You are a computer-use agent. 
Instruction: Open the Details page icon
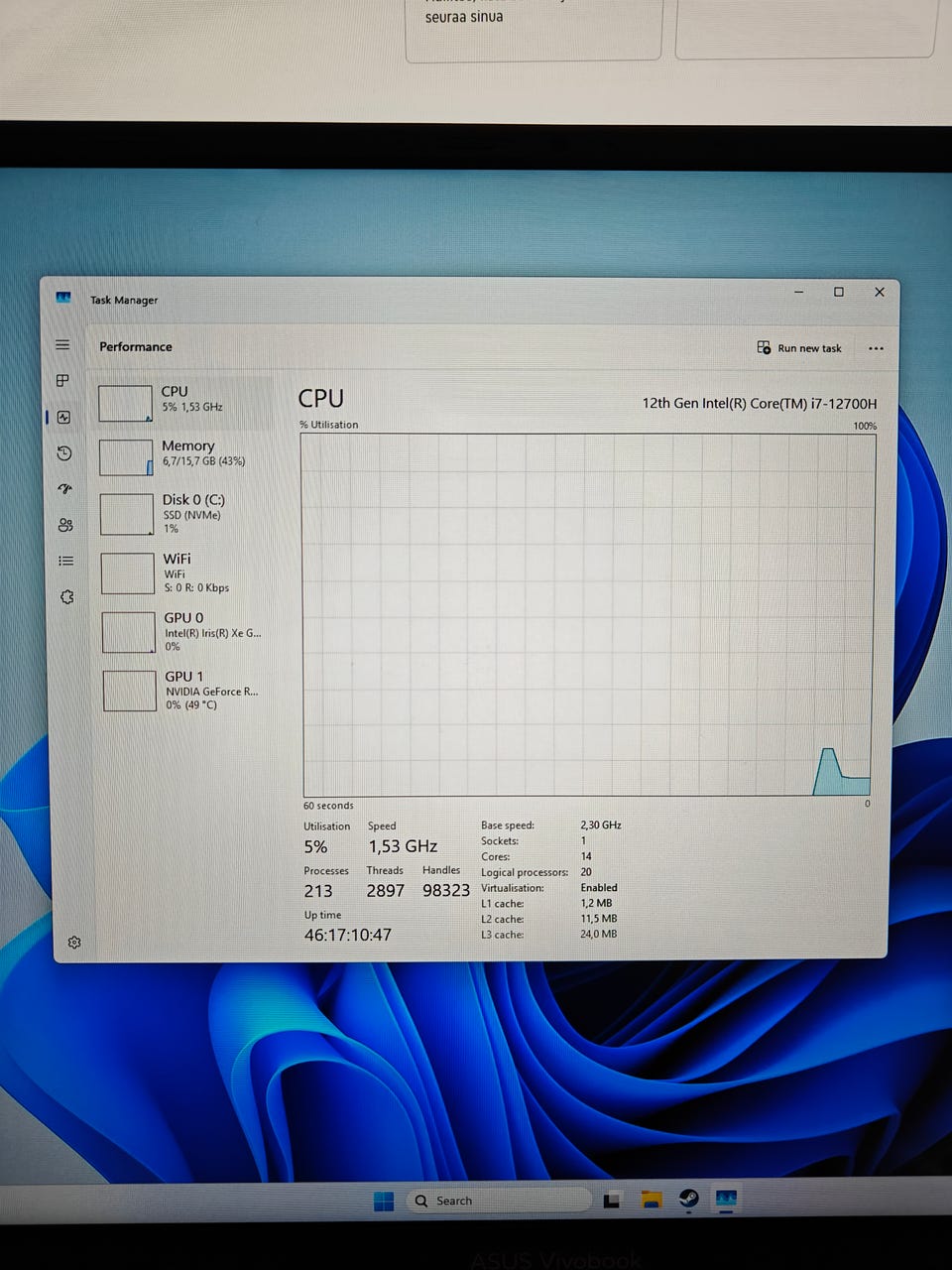(x=66, y=561)
